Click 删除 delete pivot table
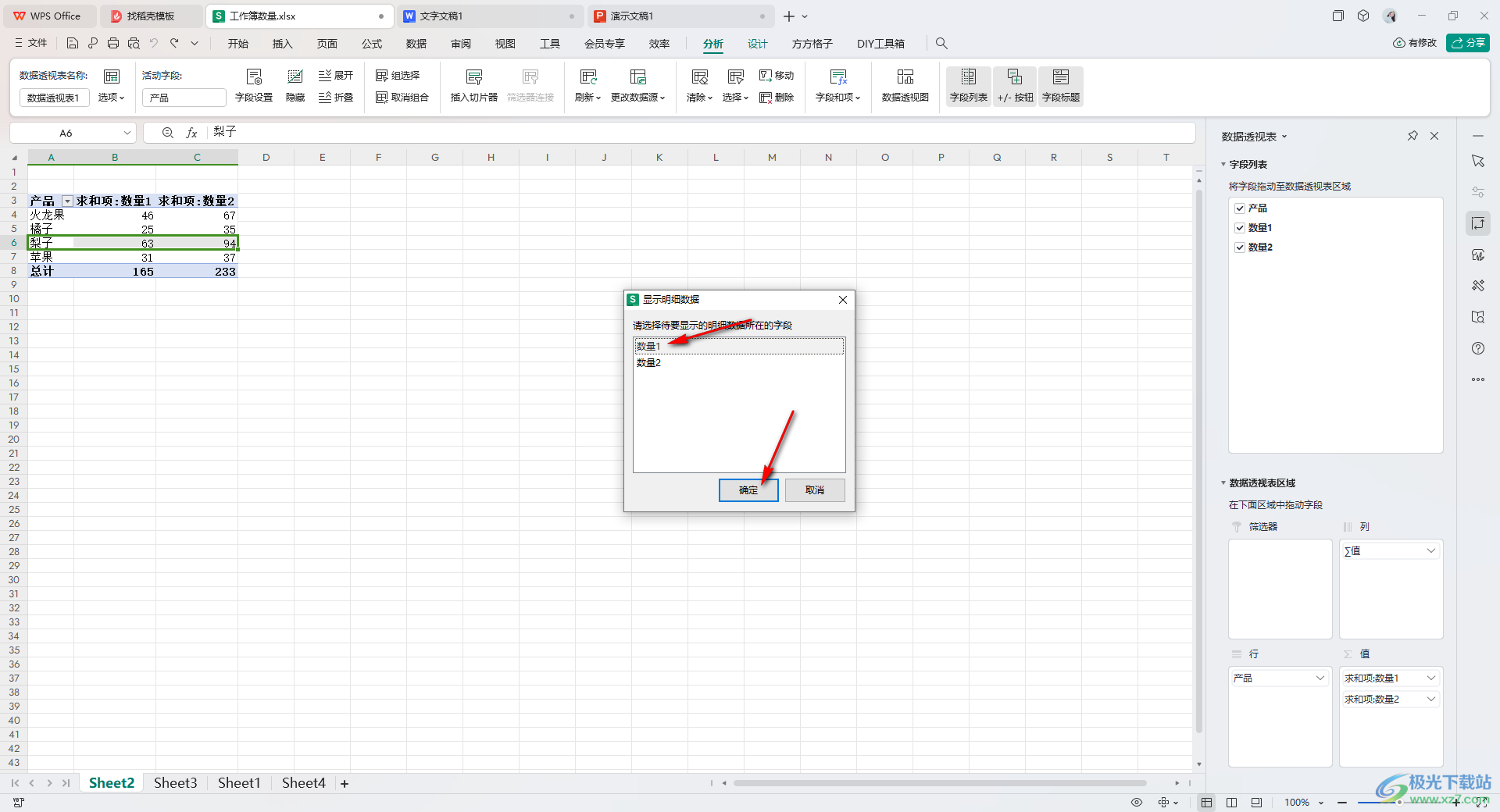 click(777, 98)
